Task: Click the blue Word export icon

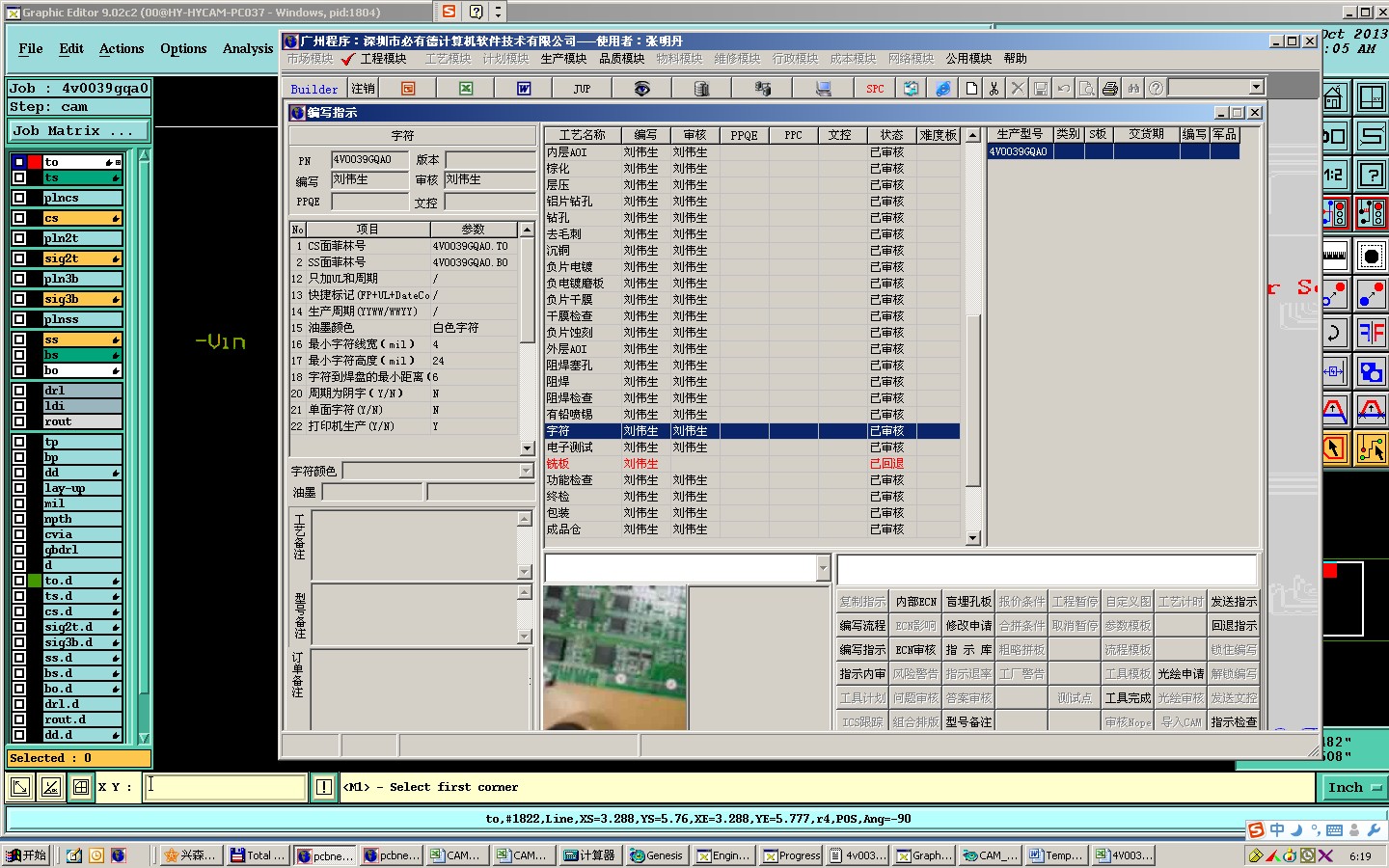Action: pyautogui.click(x=524, y=88)
